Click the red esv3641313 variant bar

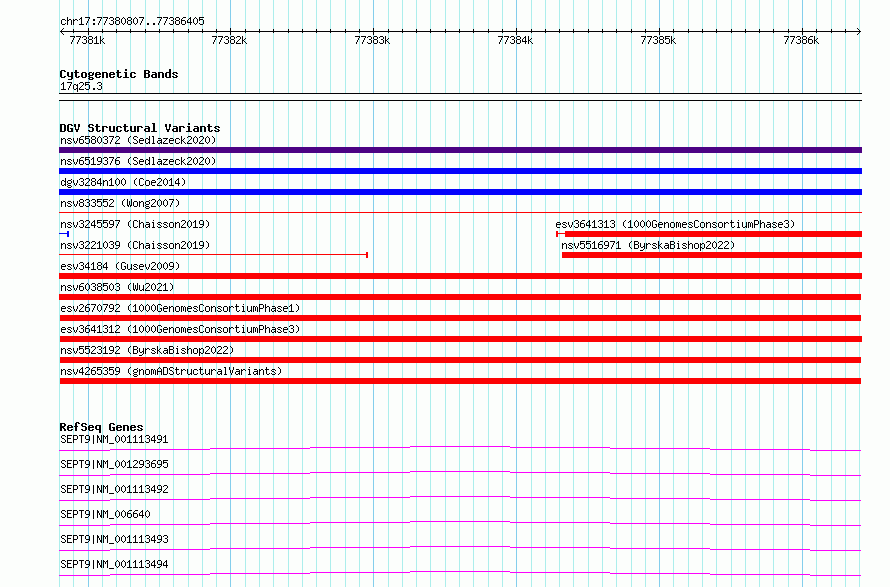click(710, 234)
